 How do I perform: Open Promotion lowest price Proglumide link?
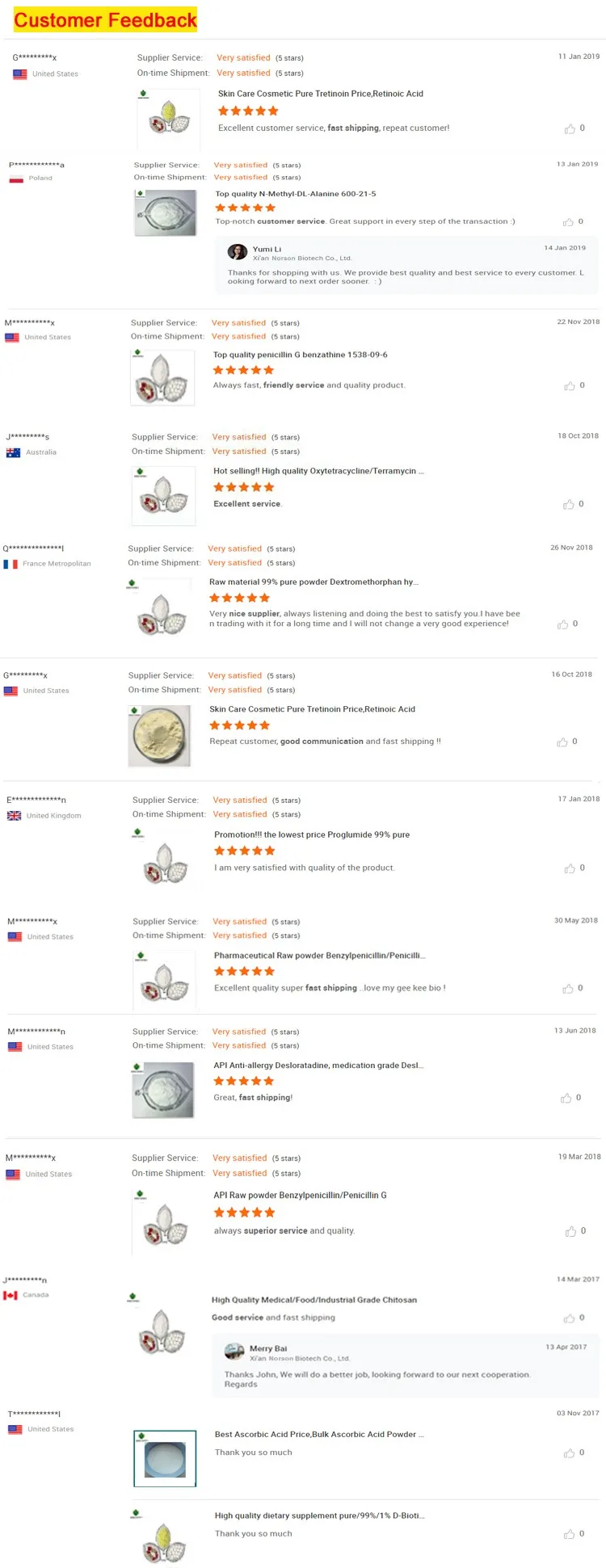(311, 834)
